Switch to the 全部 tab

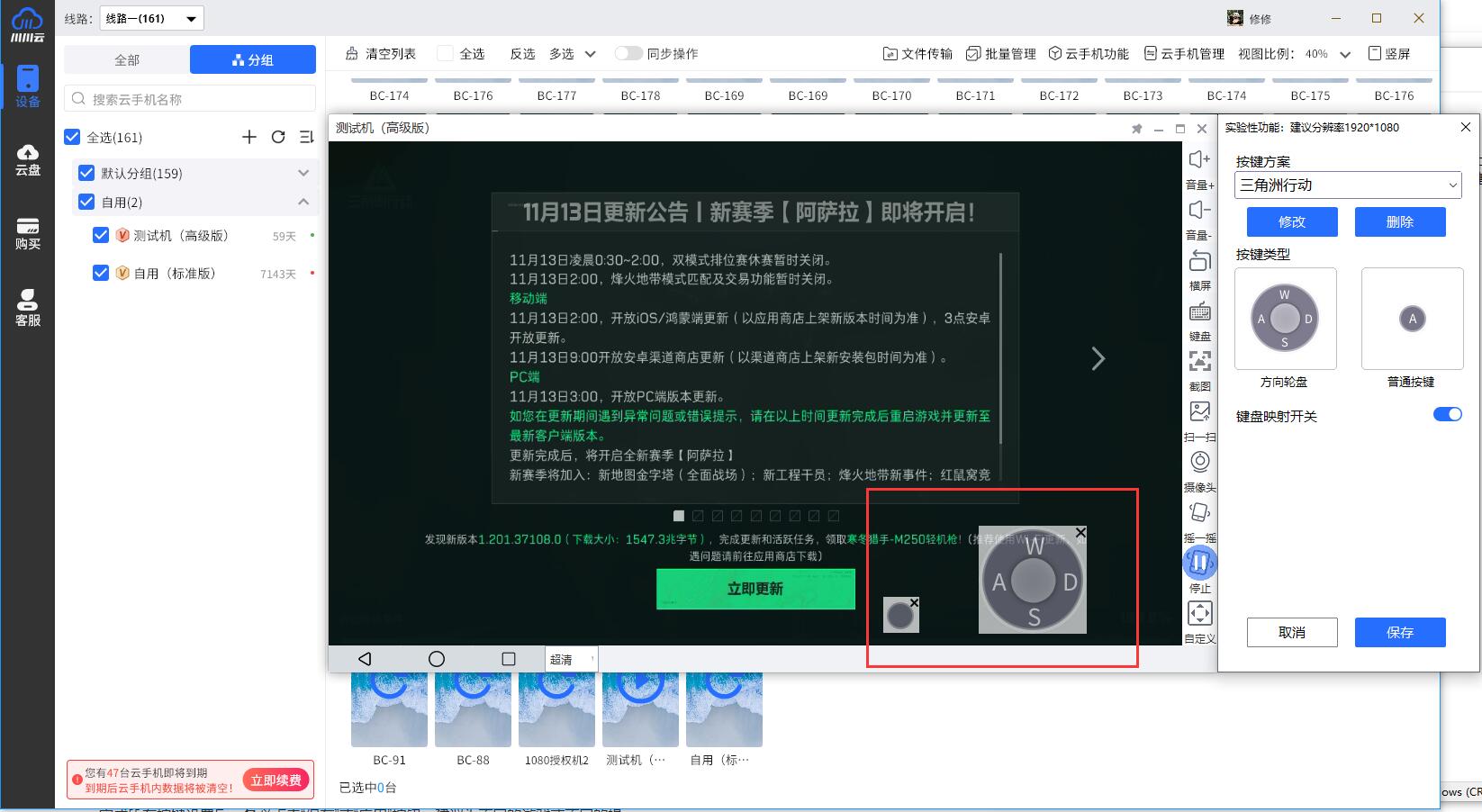(x=127, y=59)
